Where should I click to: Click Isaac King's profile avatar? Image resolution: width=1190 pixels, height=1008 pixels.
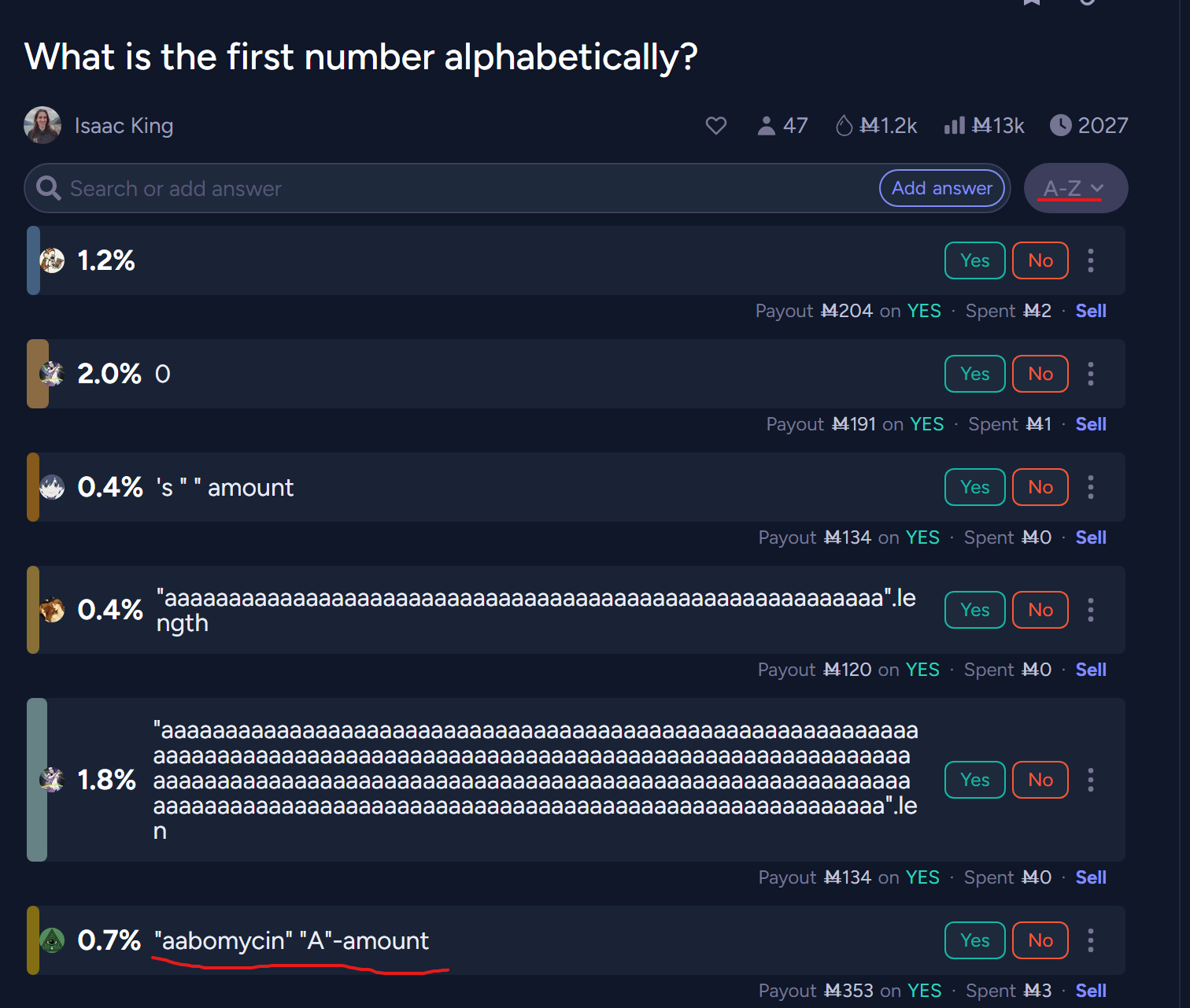tap(42, 126)
